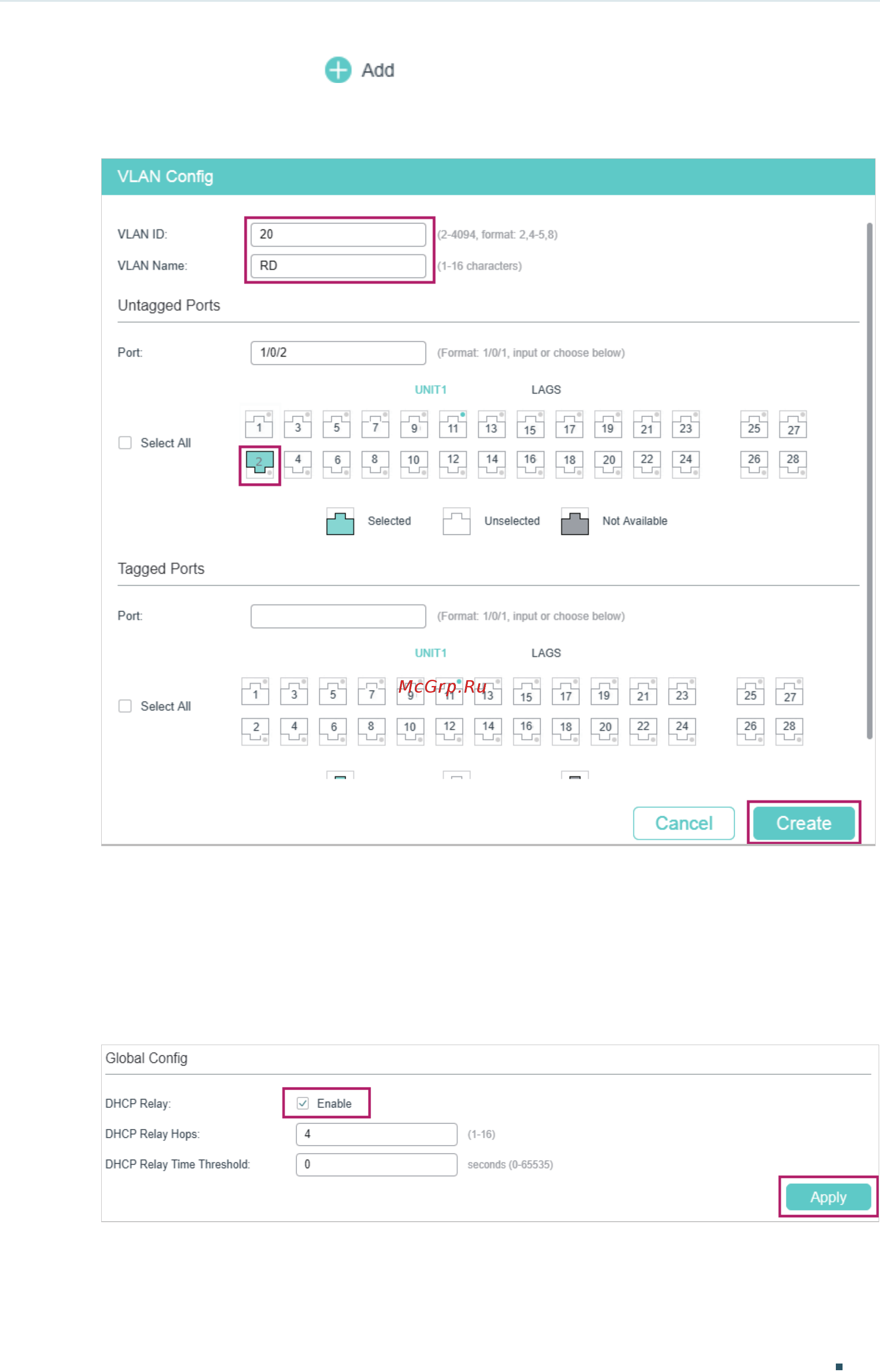Image resolution: width=880 pixels, height=1372 pixels.
Task: Apply the DHCP relay Global Config
Action: click(829, 1197)
